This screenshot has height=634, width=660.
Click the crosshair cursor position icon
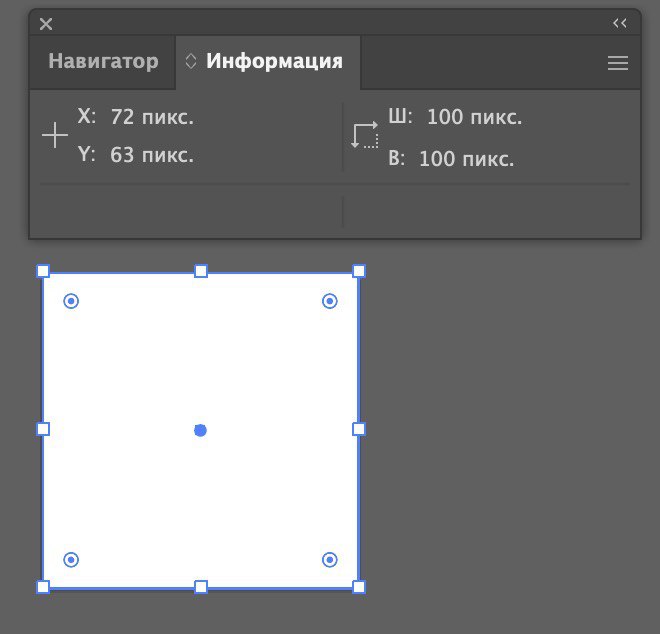pos(55,136)
